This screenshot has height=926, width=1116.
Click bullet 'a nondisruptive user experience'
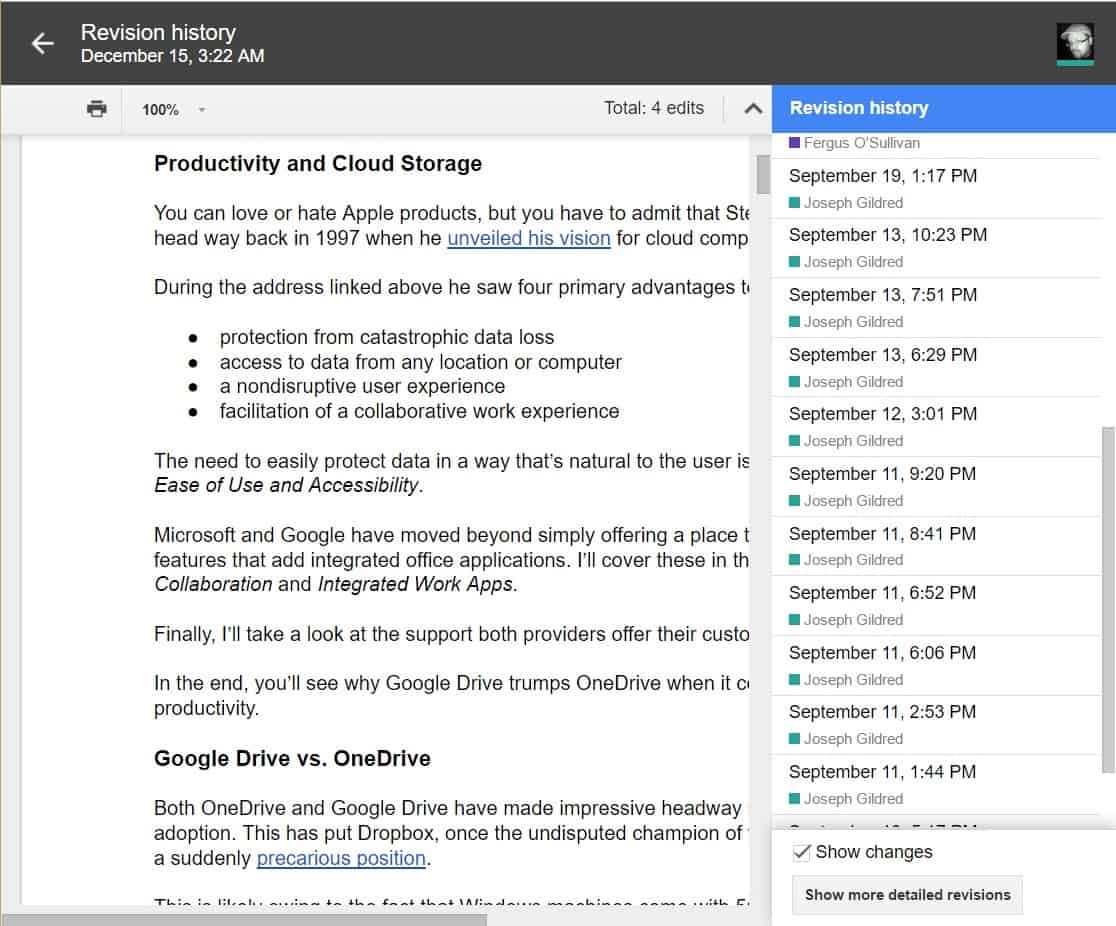362,386
